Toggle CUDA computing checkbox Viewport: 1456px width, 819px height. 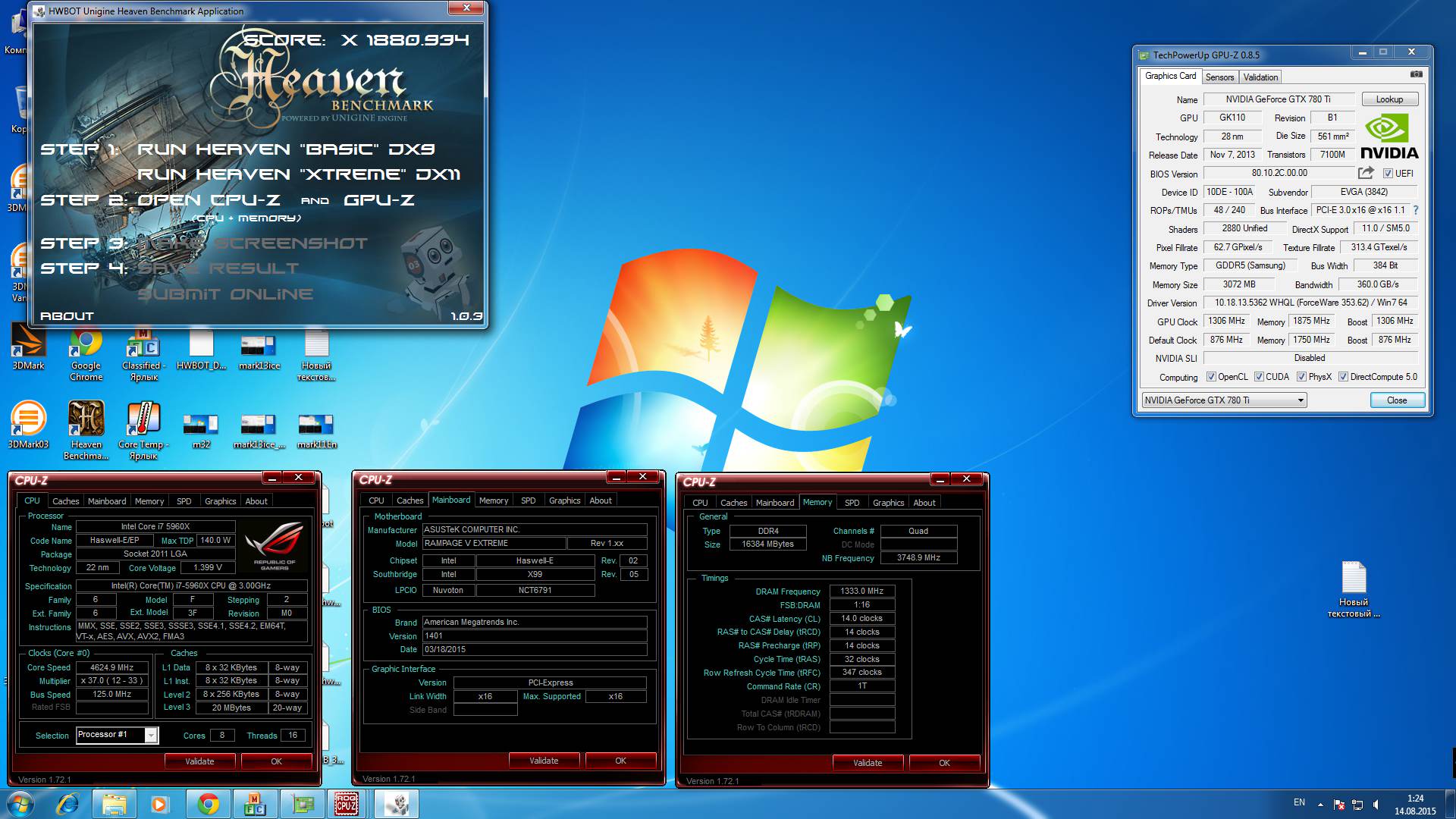point(1259,377)
